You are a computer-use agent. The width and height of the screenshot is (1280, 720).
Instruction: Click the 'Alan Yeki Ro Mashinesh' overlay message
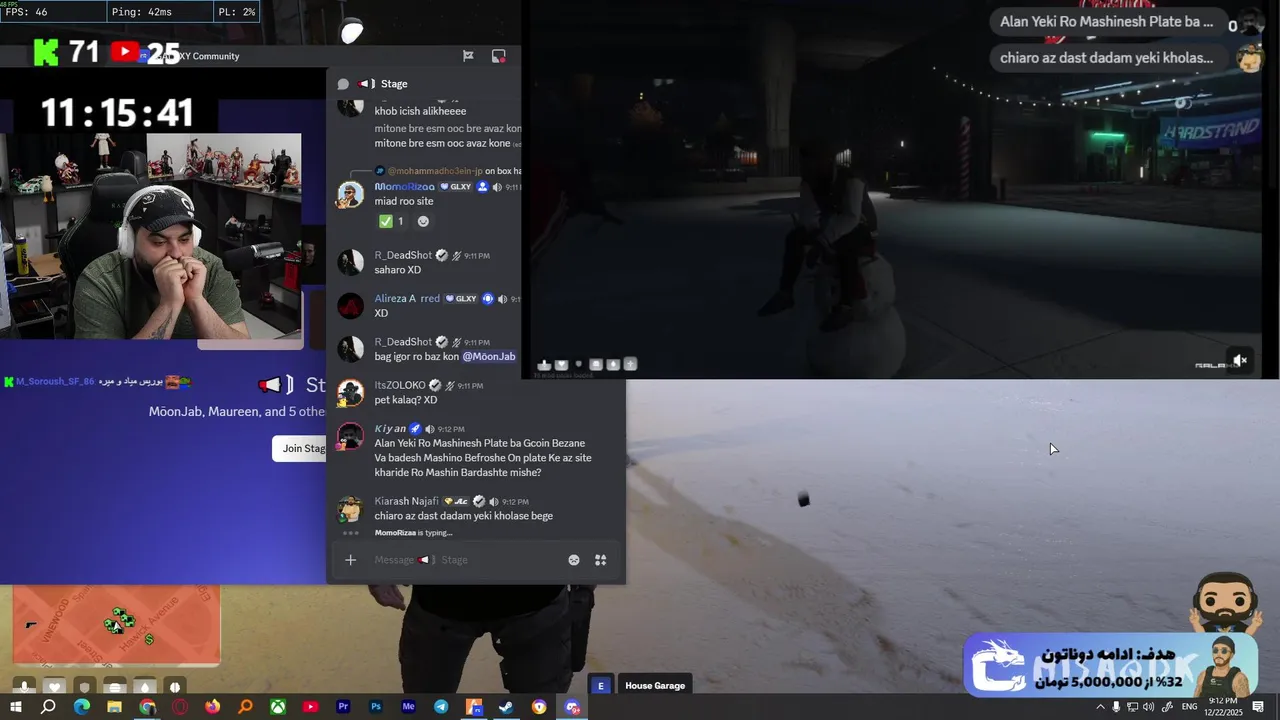(x=1106, y=21)
